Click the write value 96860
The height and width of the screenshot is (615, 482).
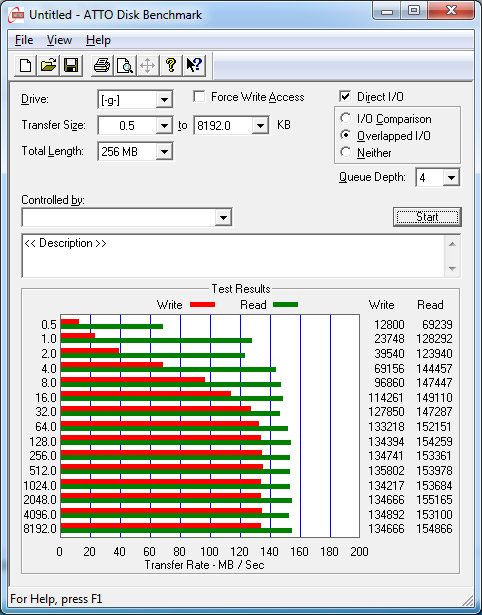[x=389, y=383]
